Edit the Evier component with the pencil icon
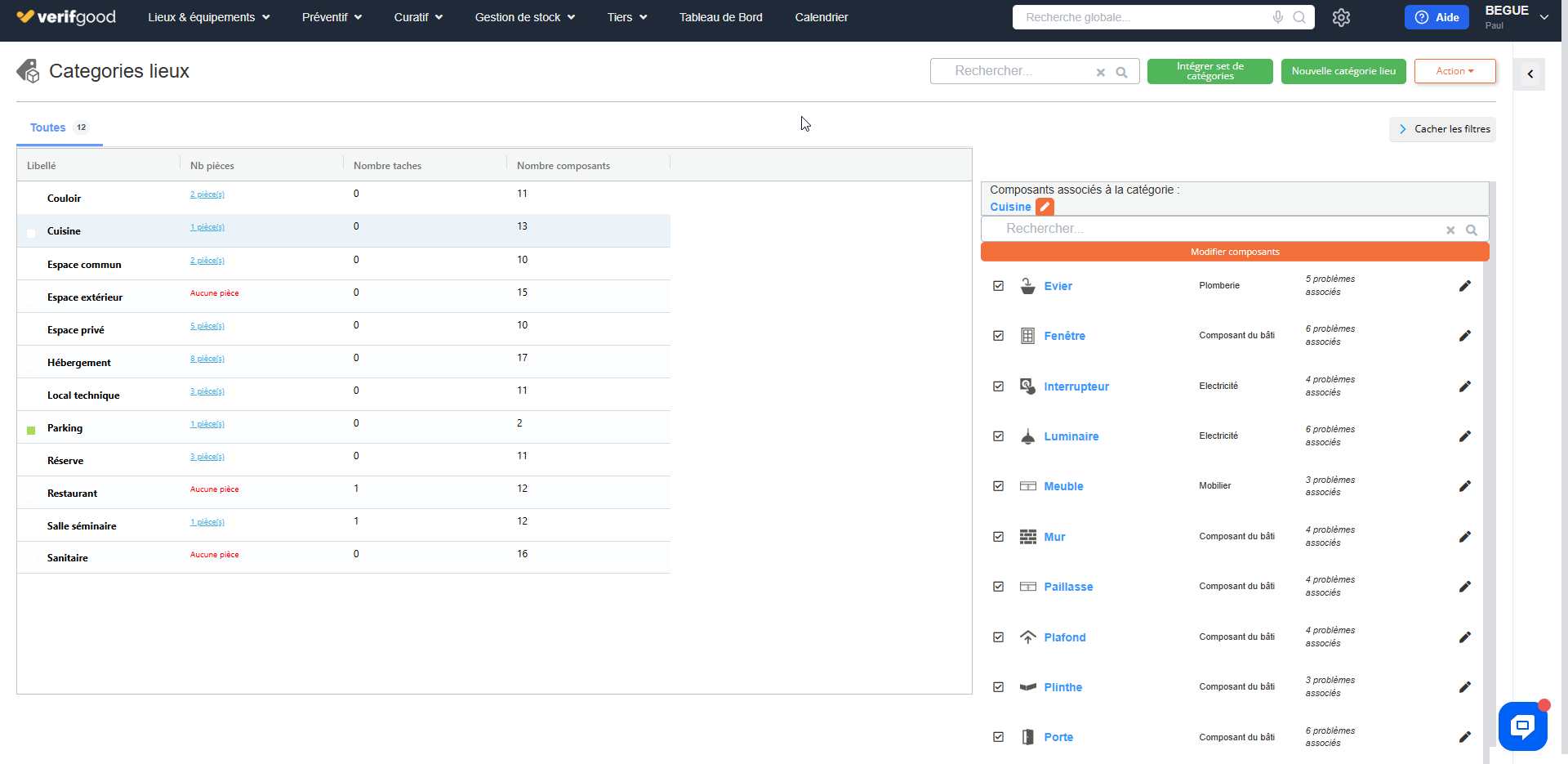The height and width of the screenshot is (764, 1568). click(x=1465, y=286)
